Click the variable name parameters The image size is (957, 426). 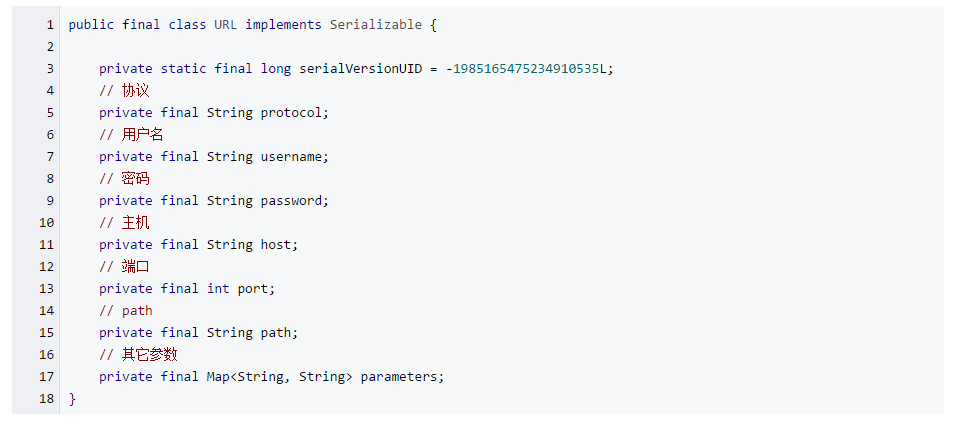pyautogui.click(x=399, y=377)
